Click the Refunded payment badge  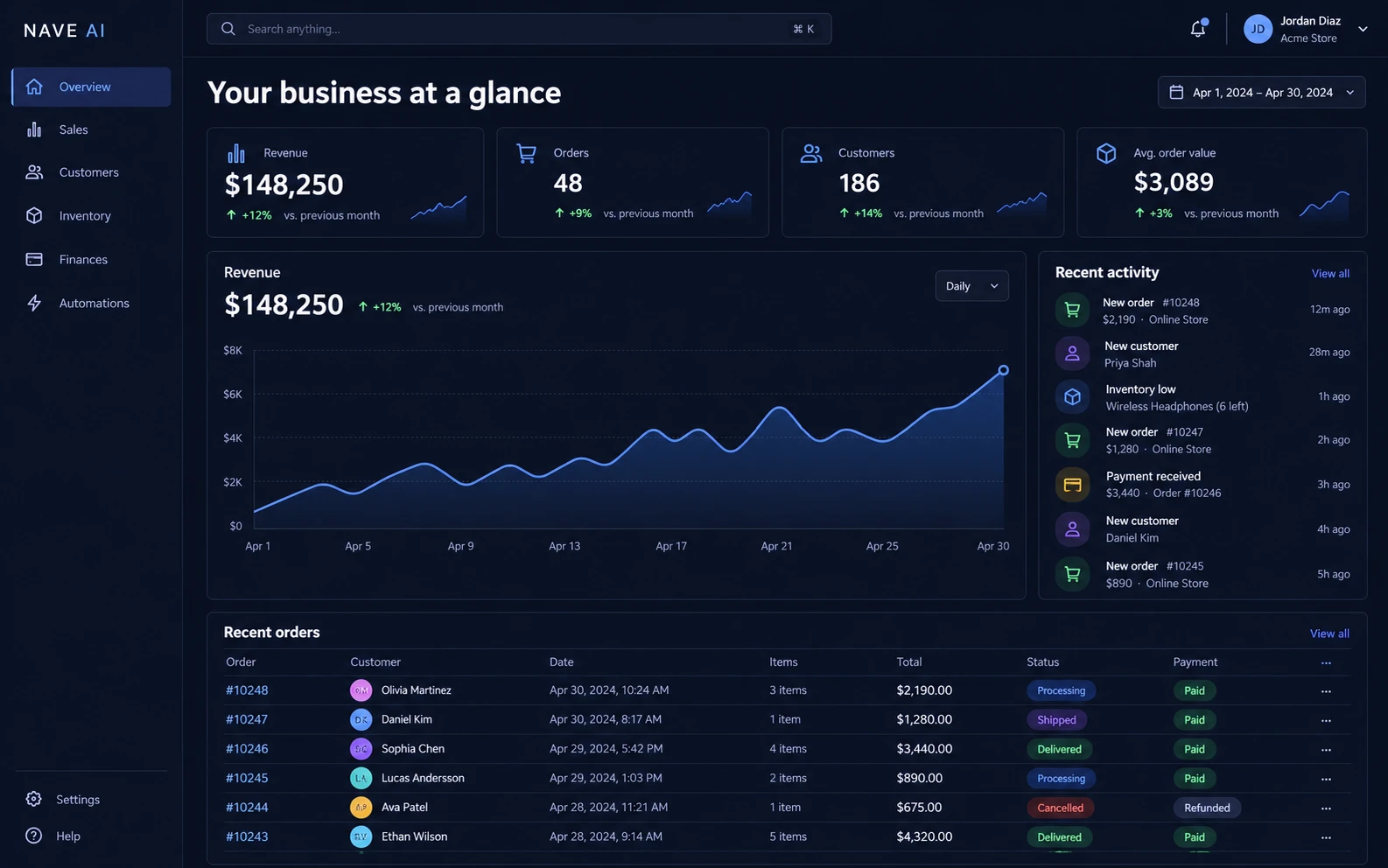[1207, 808]
